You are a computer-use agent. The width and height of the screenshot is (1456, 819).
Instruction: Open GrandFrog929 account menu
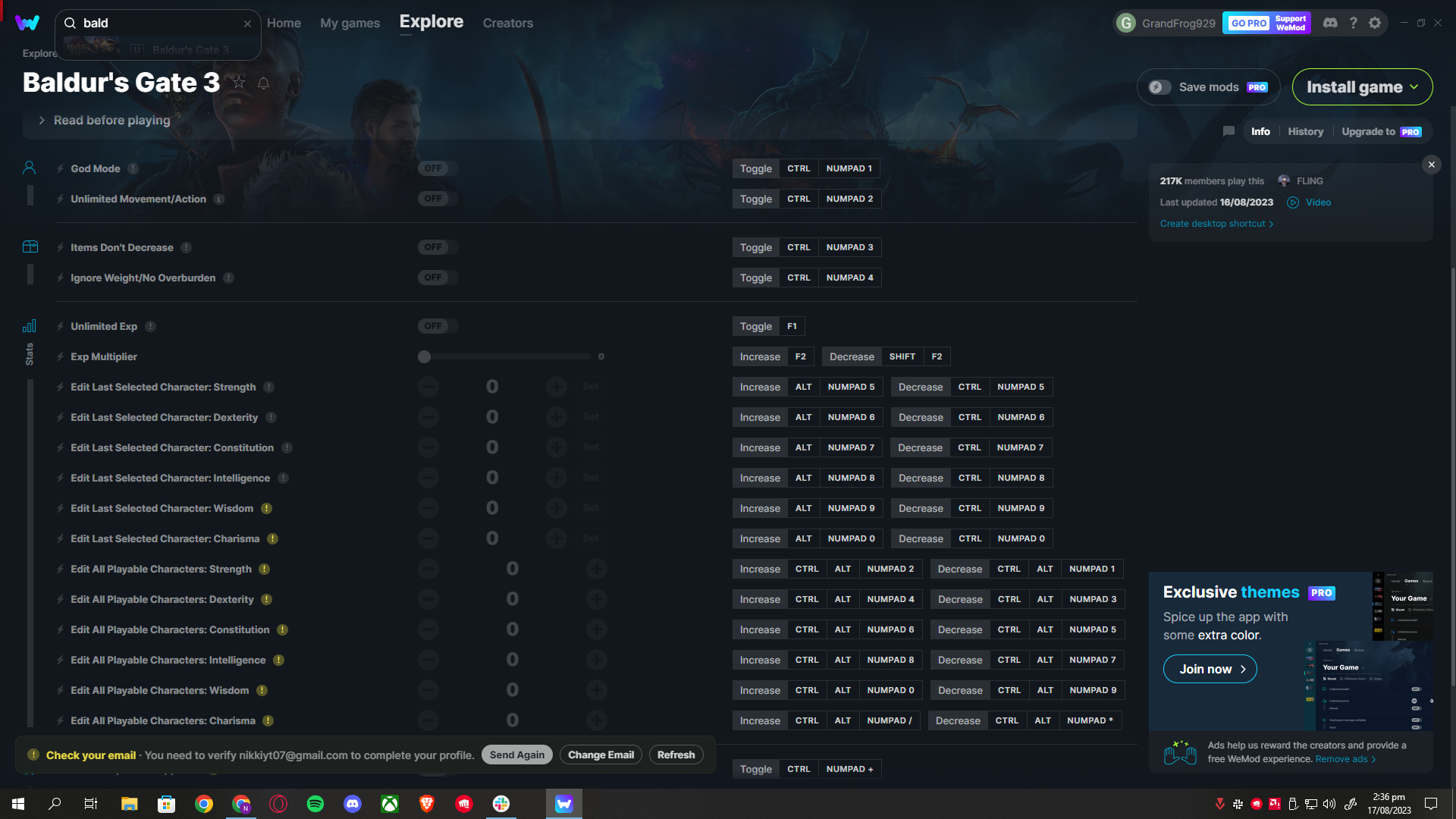[x=1166, y=23]
